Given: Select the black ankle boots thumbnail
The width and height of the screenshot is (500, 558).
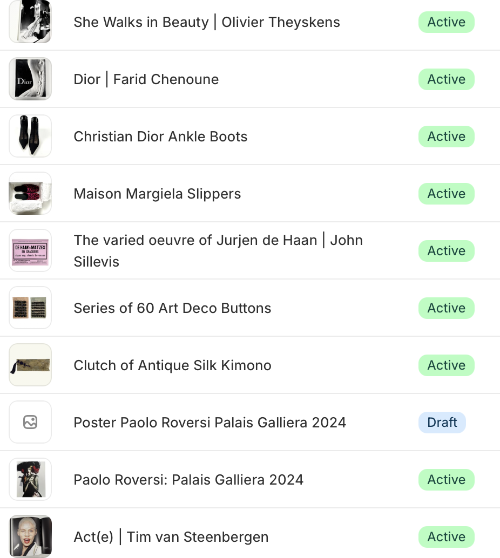Looking at the screenshot, I should (x=30, y=136).
